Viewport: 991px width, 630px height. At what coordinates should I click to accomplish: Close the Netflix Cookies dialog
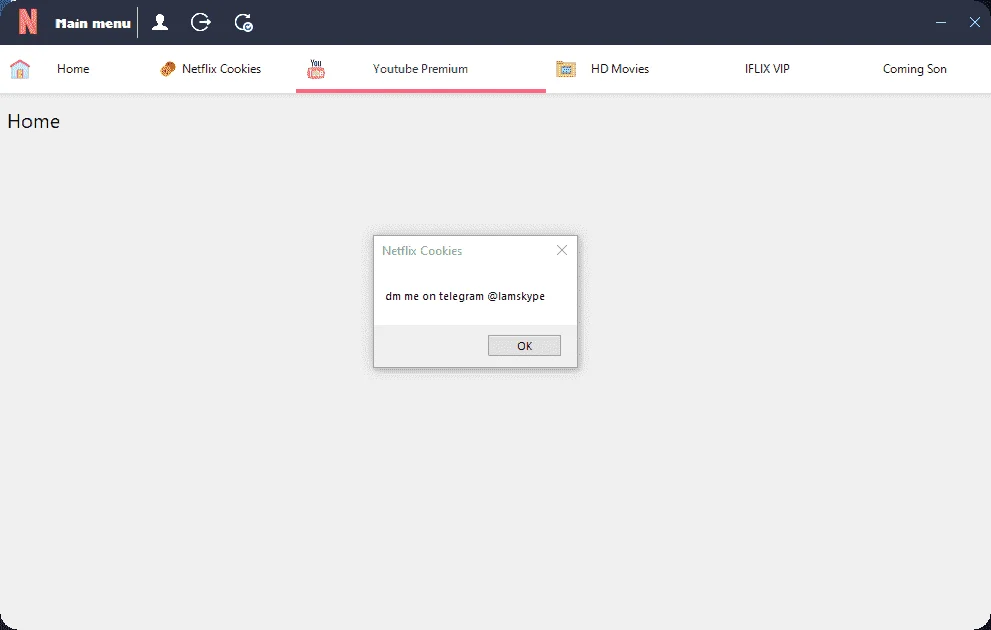coord(562,250)
